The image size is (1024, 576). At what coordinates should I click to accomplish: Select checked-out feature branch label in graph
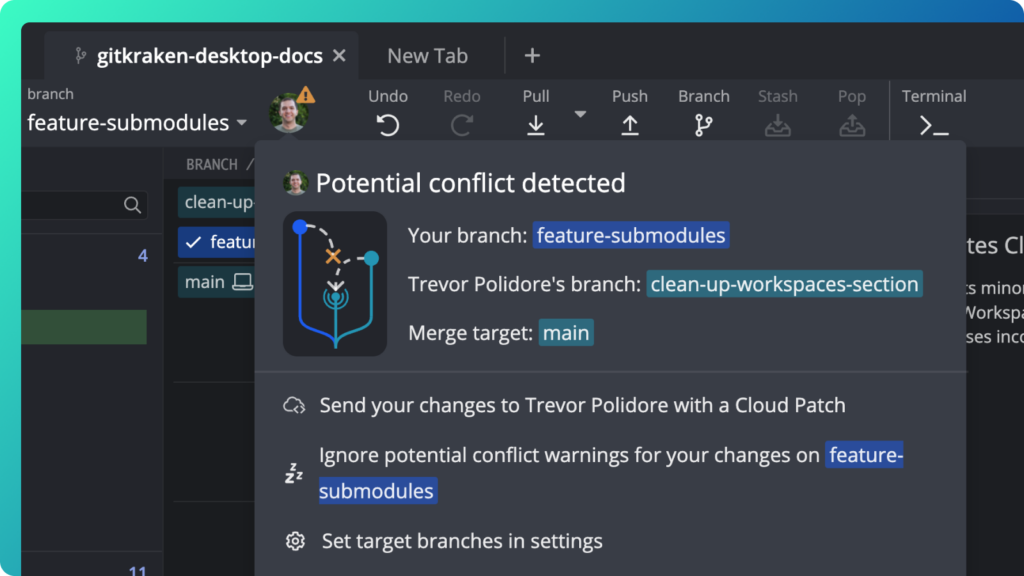click(217, 242)
